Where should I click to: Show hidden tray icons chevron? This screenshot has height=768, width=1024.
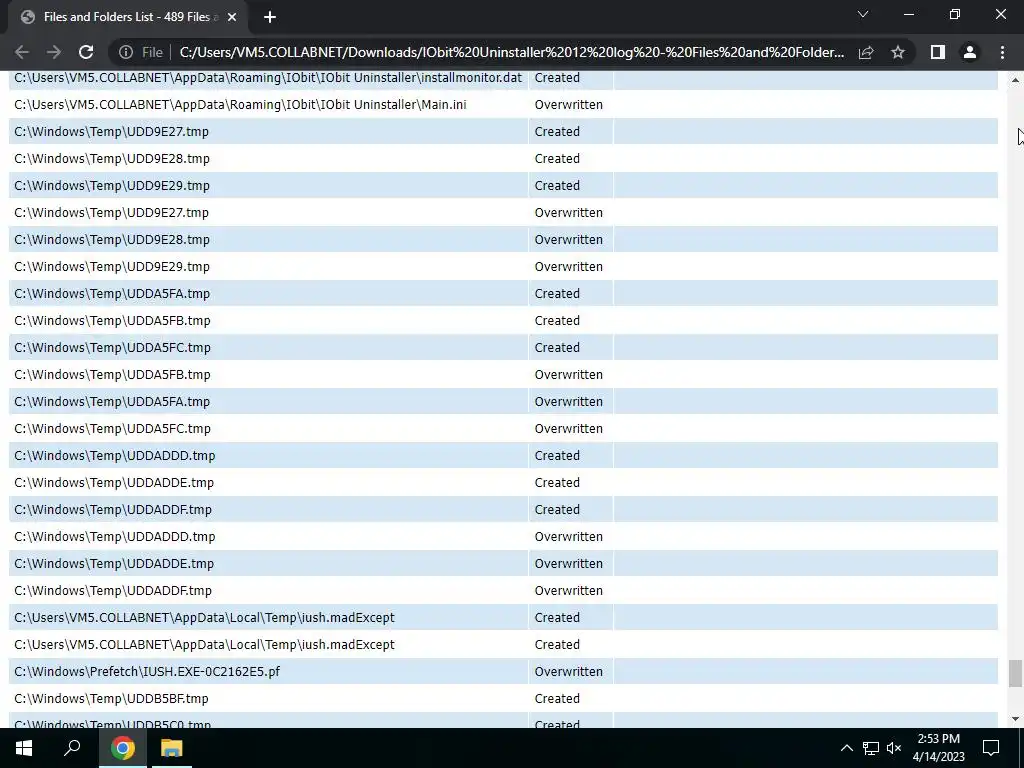point(846,748)
